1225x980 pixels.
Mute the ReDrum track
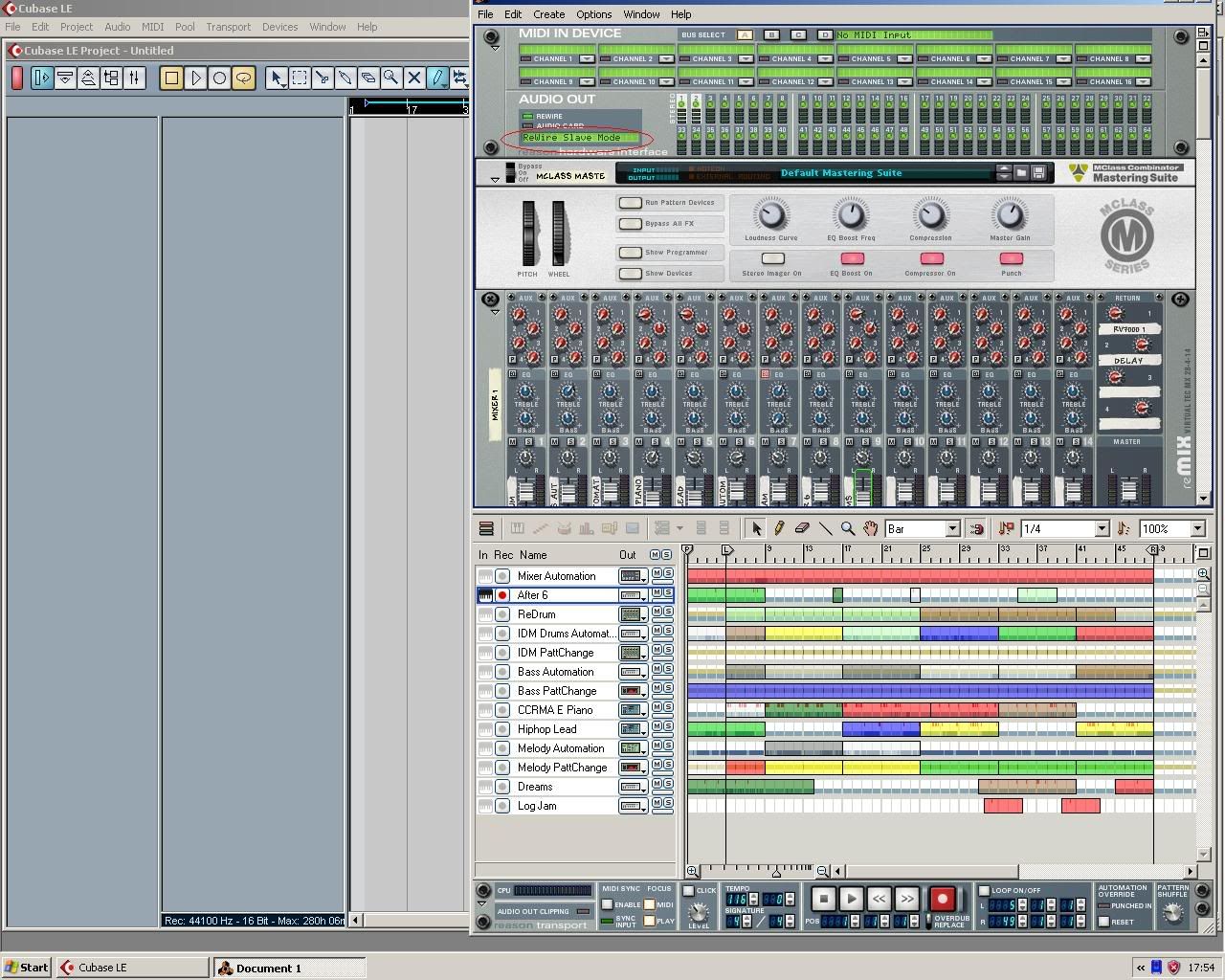[x=657, y=612]
